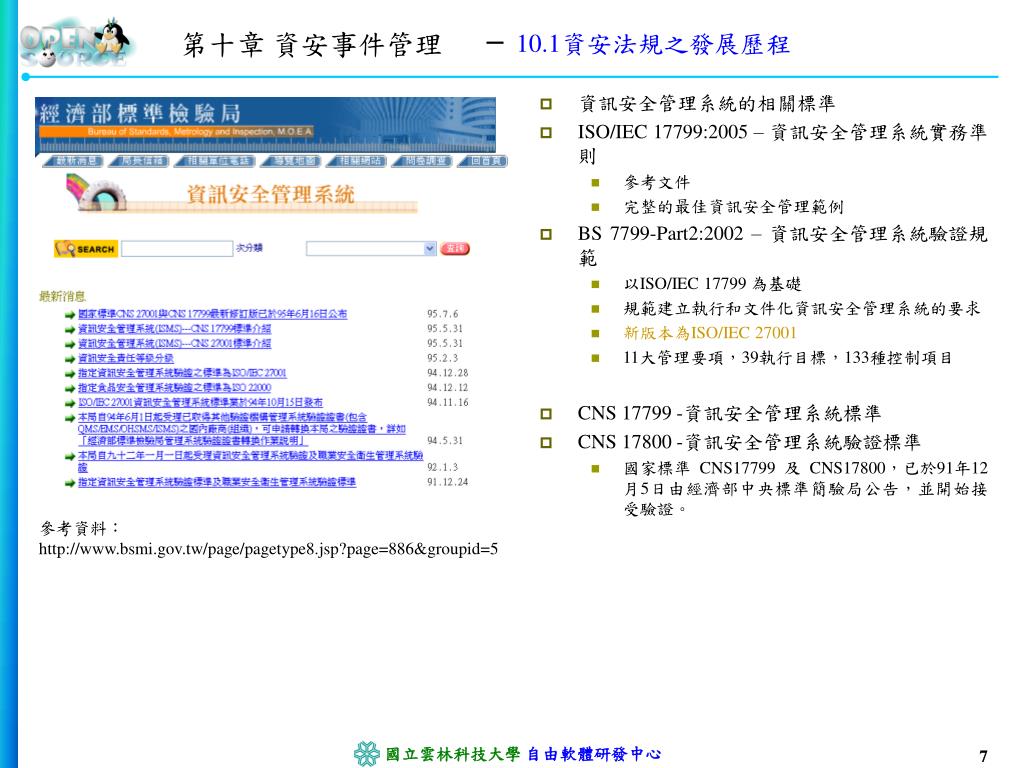Open the 資訊安全責任等級分級 link
The width and height of the screenshot is (1024, 768).
[x=125, y=359]
